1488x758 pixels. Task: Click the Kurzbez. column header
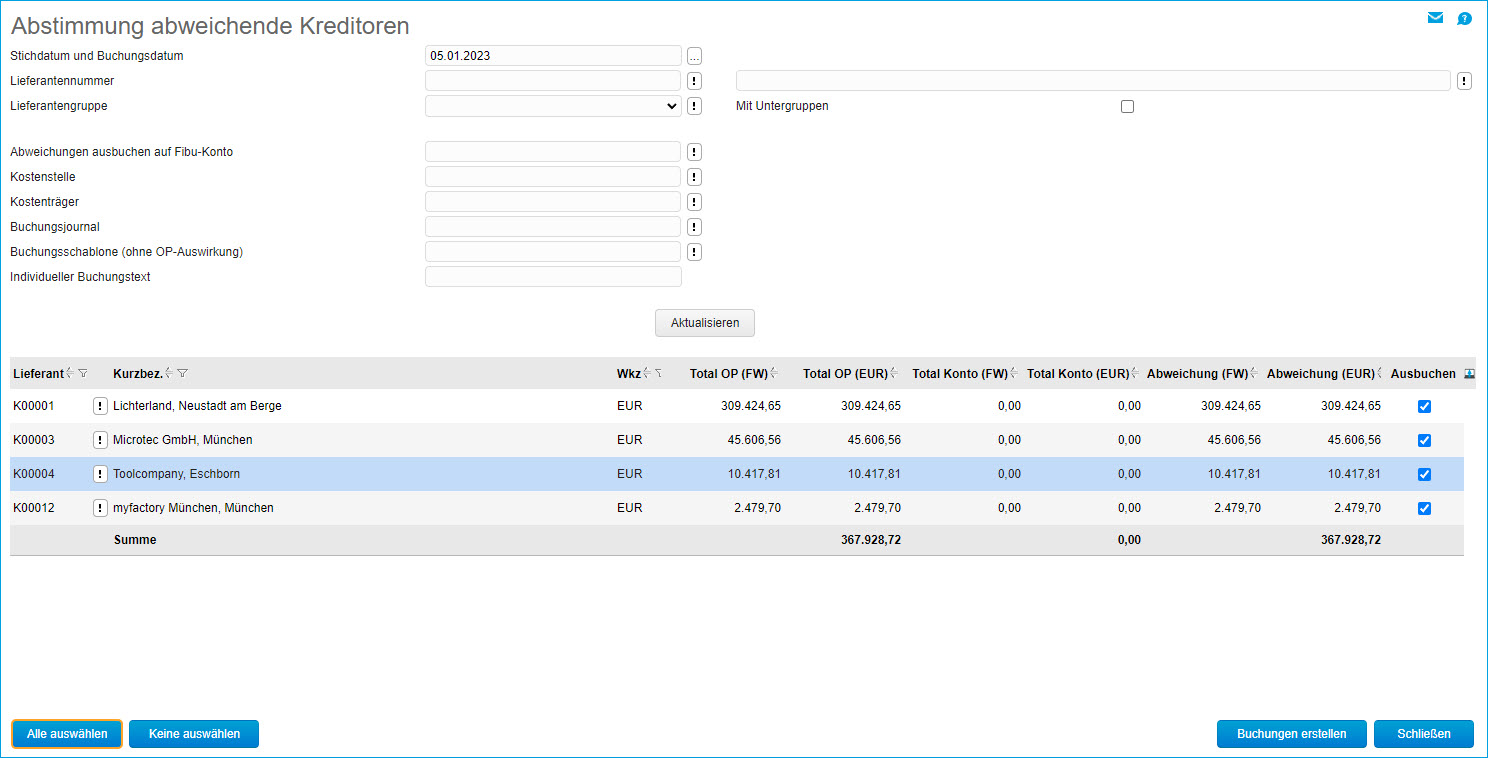pyautogui.click(x=138, y=374)
